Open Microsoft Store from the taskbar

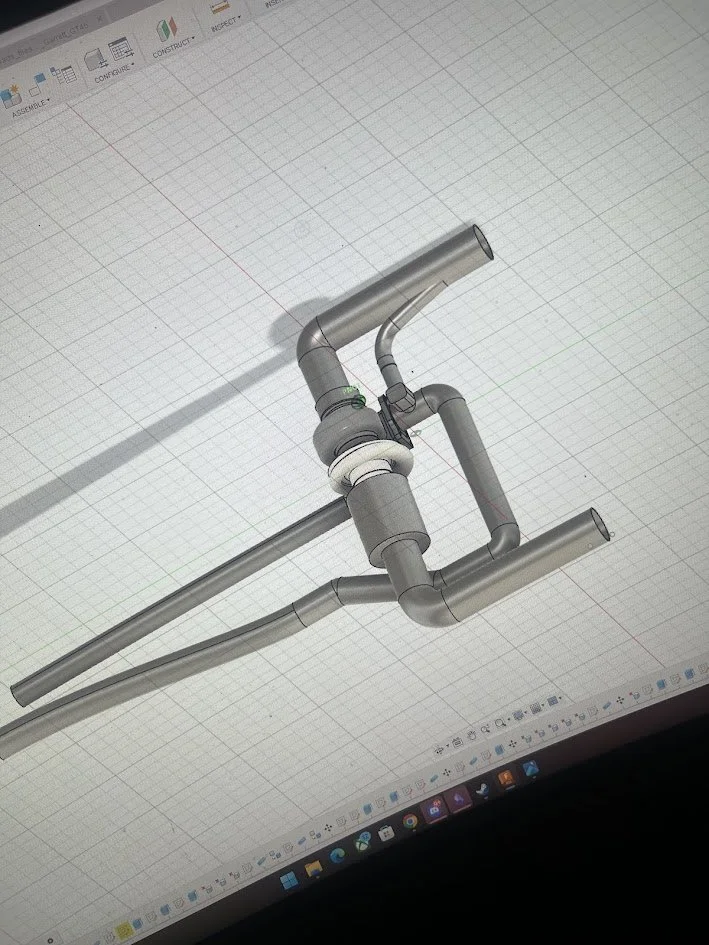pyautogui.click(x=386, y=833)
